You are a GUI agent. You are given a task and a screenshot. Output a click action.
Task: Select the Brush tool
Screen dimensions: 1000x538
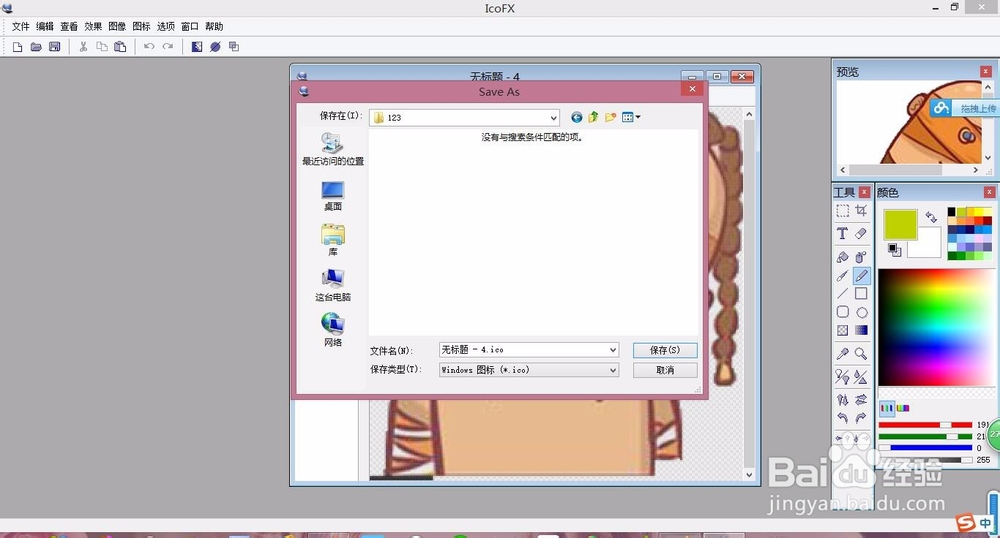842,275
